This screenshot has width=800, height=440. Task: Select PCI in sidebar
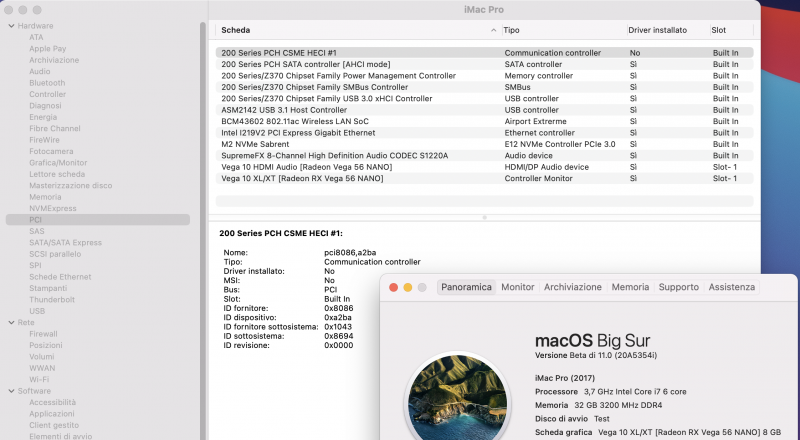(97, 219)
